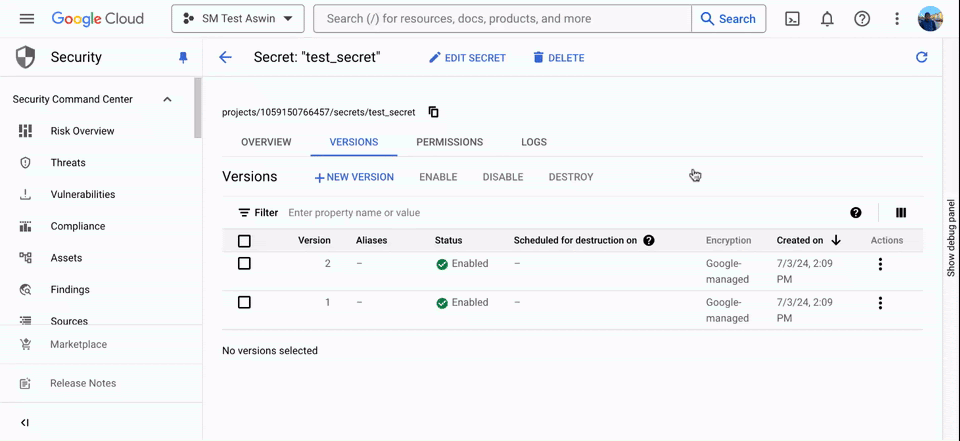The height and width of the screenshot is (441, 960).
Task: Open column display options icon
Action: [901, 213]
